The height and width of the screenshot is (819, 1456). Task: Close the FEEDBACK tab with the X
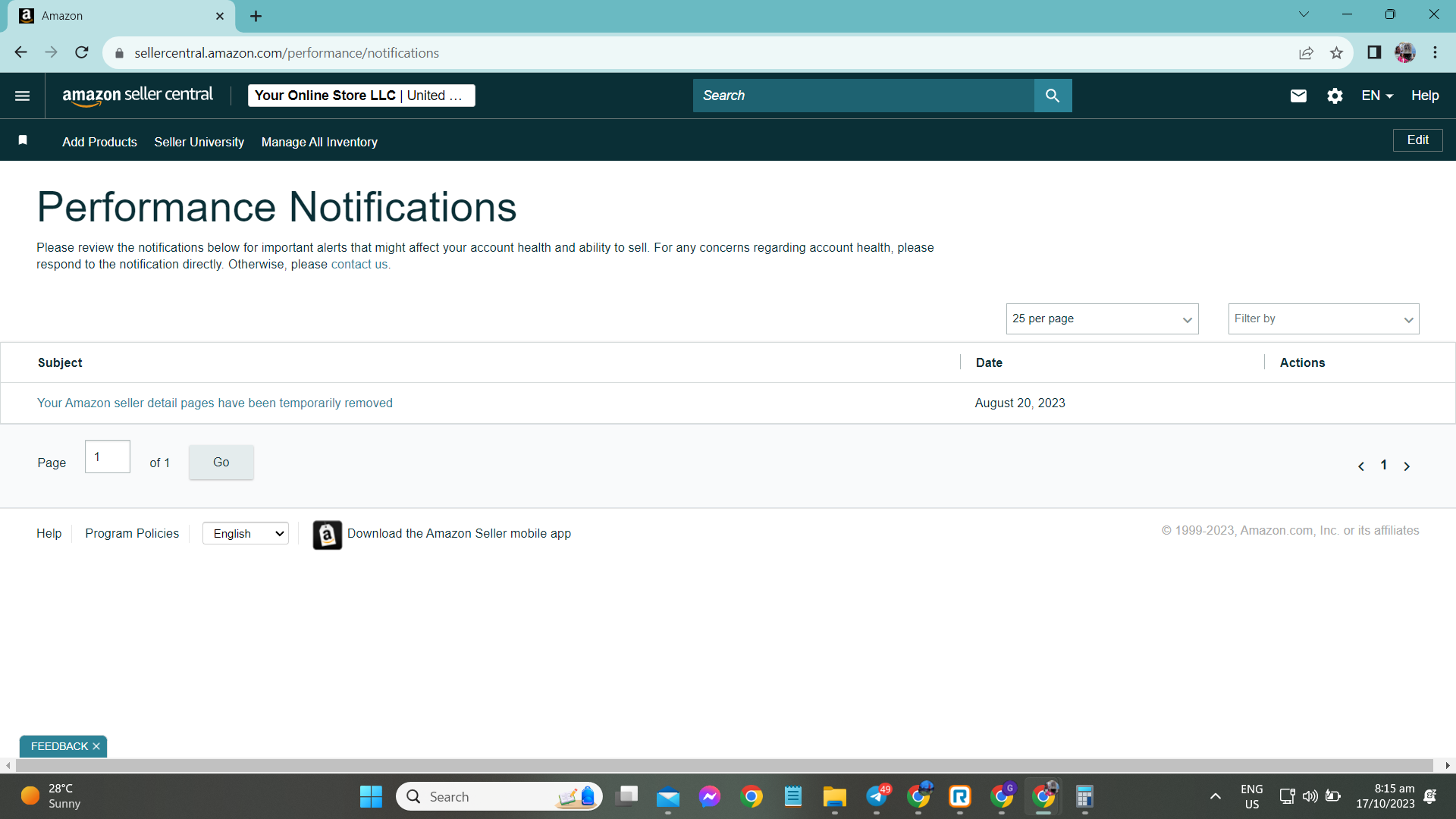[x=96, y=746]
